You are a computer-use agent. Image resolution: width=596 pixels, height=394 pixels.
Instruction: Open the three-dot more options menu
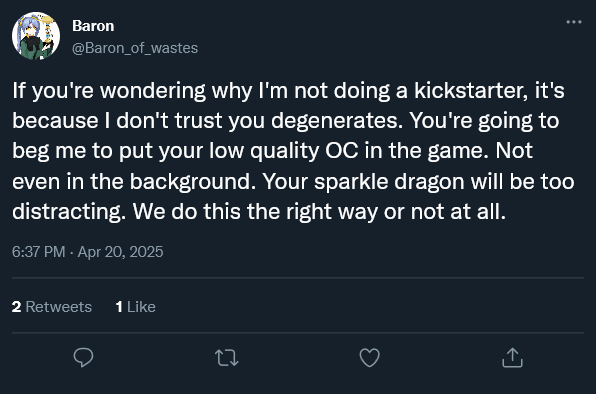574,22
